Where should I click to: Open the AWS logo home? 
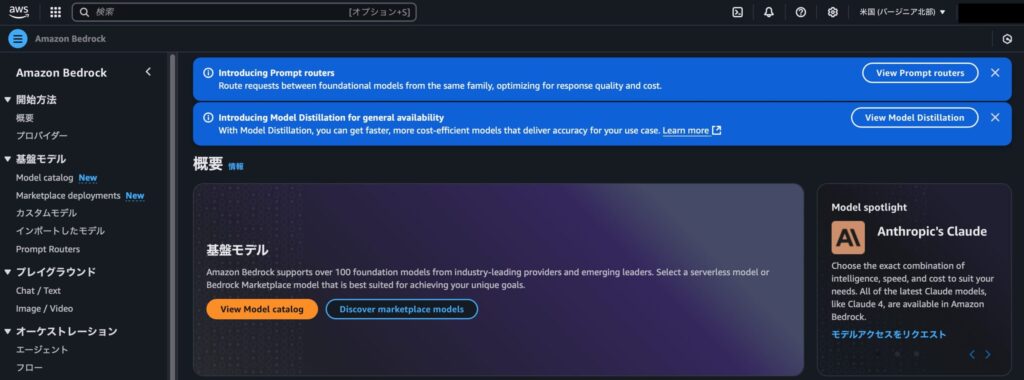[x=19, y=12]
